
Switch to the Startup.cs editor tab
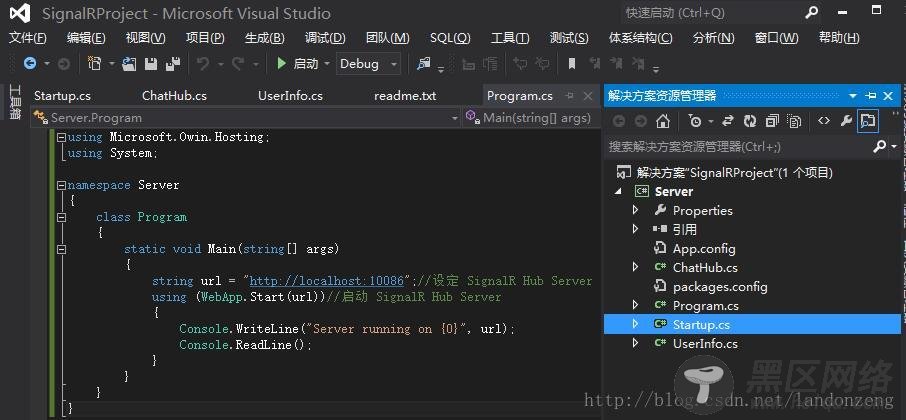point(62,96)
